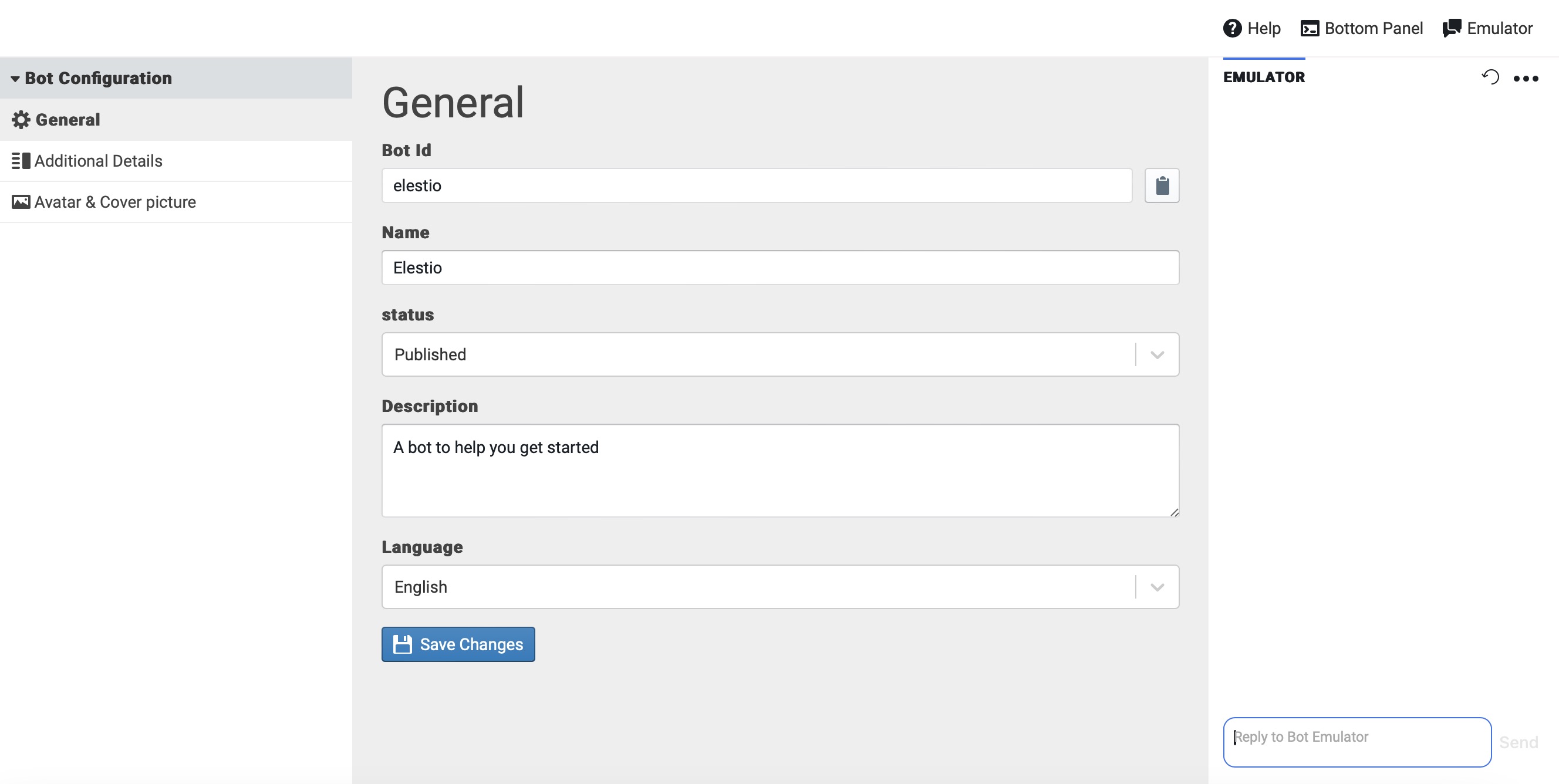Click the copy Bot Id clipboard icon
Image resolution: width=1559 pixels, height=784 pixels.
coord(1162,185)
